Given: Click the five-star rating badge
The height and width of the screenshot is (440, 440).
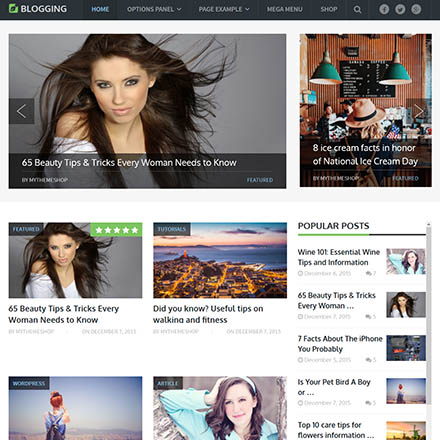Looking at the screenshot, I should [x=116, y=230].
